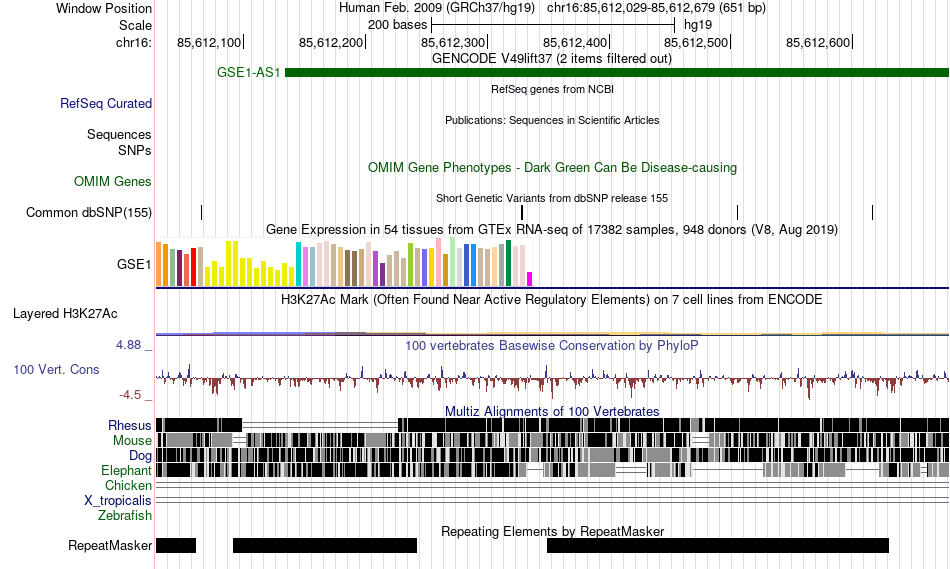This screenshot has height=569, width=950.
Task: Click Repeating Elements by RepeatMasker title
Action: [553, 531]
